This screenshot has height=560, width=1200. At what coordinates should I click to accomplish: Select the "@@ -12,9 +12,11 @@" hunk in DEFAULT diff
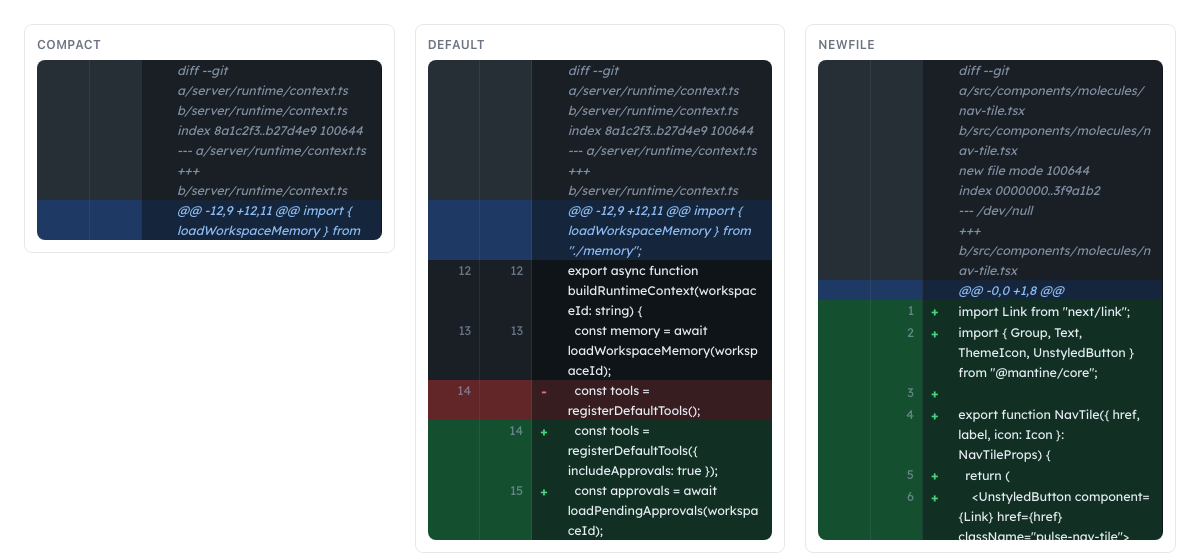[600, 230]
